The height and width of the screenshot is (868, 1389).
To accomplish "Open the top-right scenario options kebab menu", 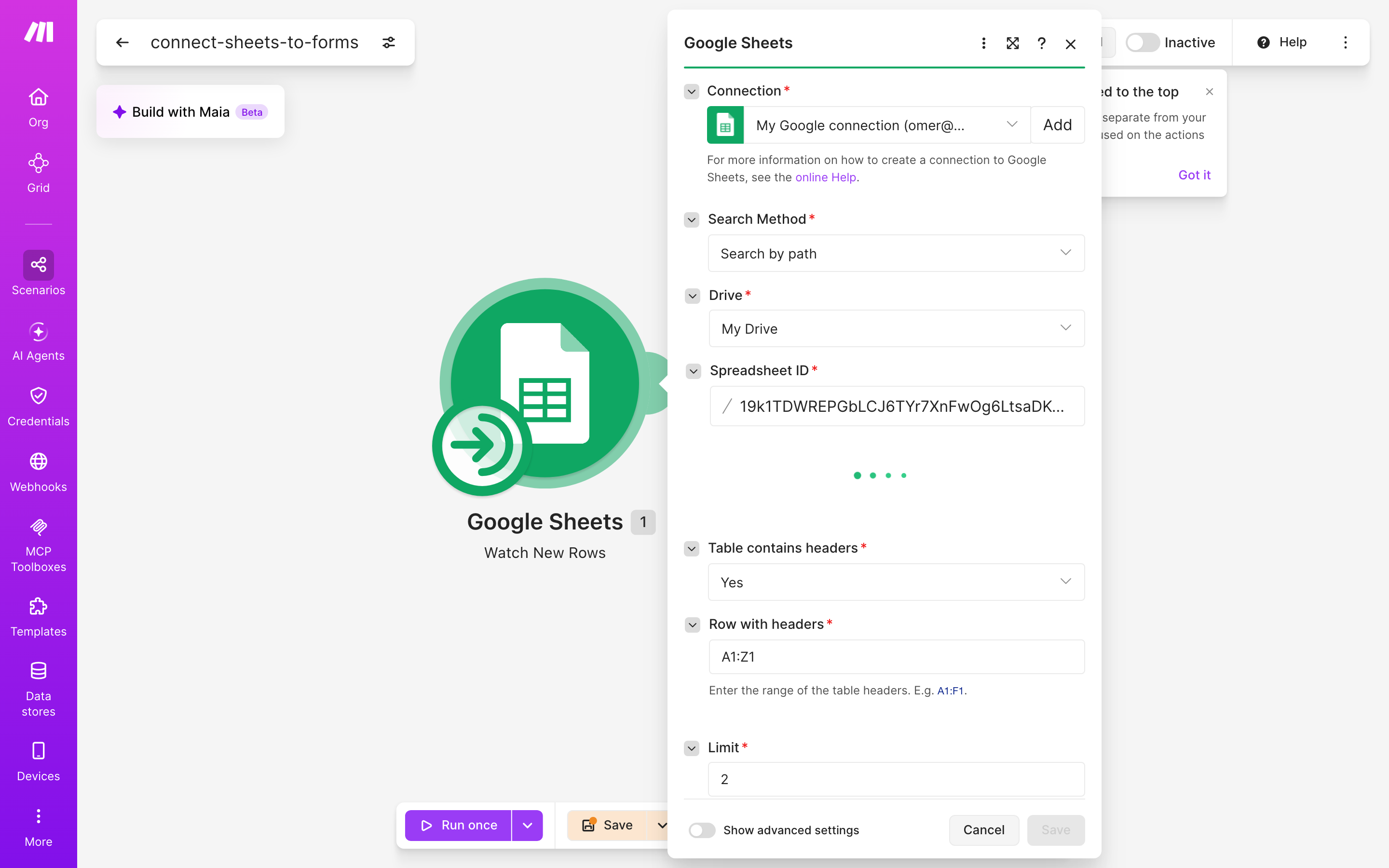I will click(1346, 42).
